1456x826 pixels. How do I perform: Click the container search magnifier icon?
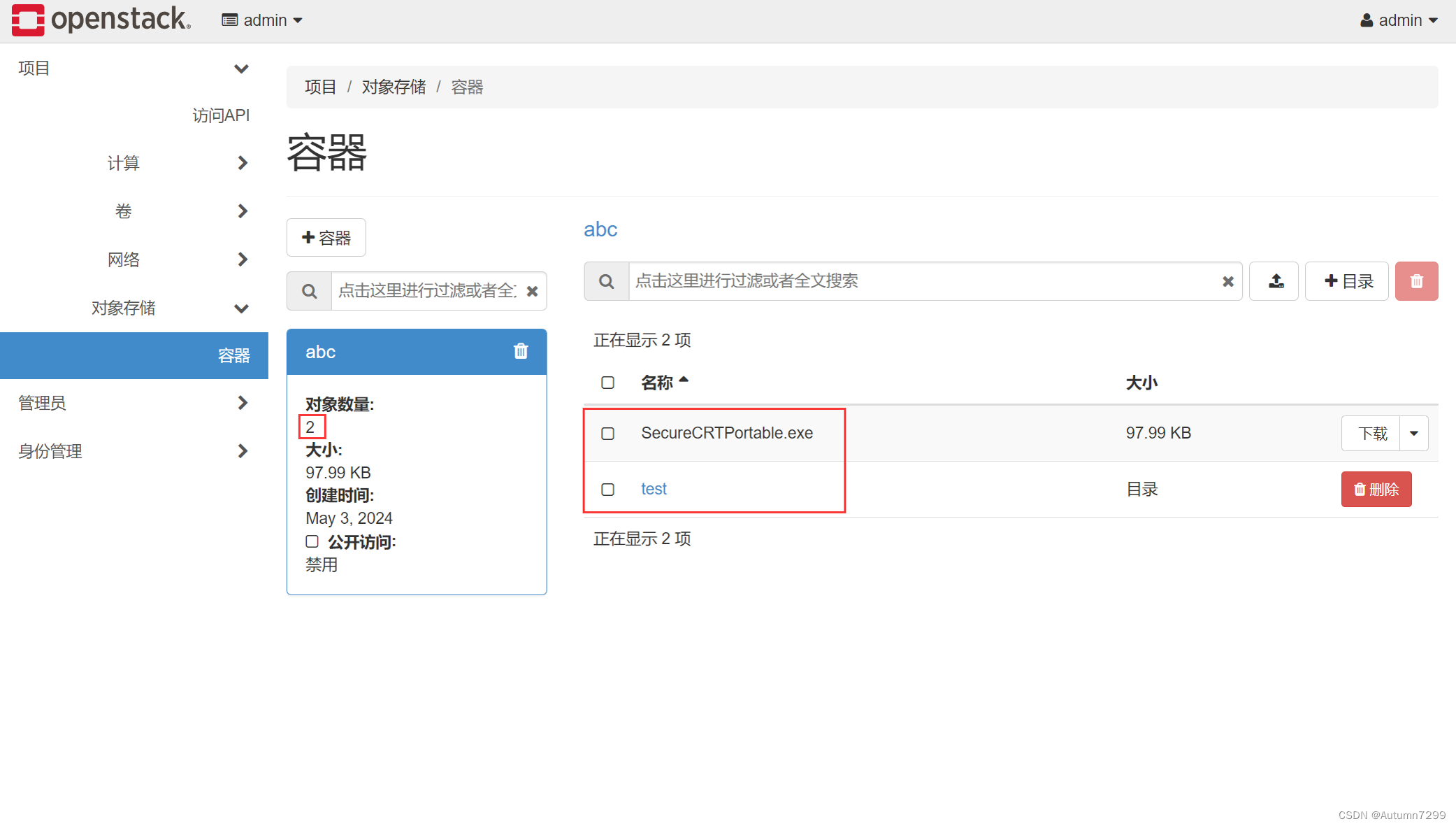(x=309, y=291)
